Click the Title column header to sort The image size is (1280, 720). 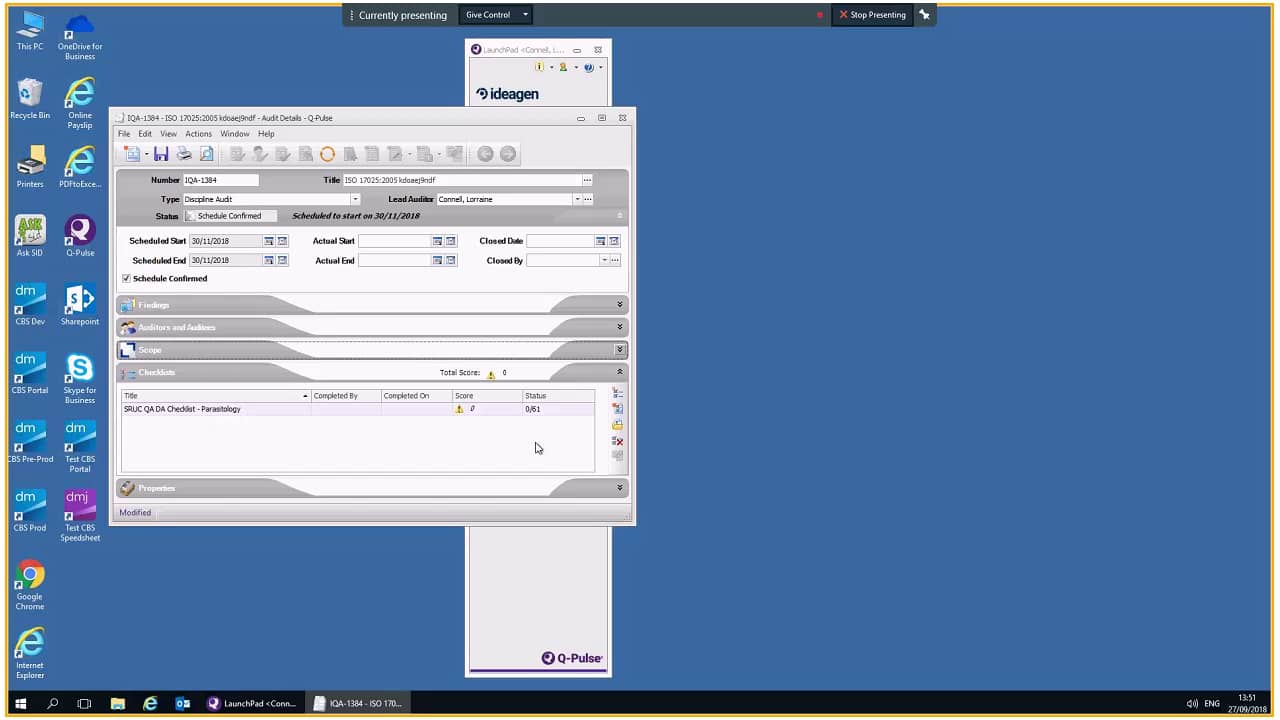[216, 396]
